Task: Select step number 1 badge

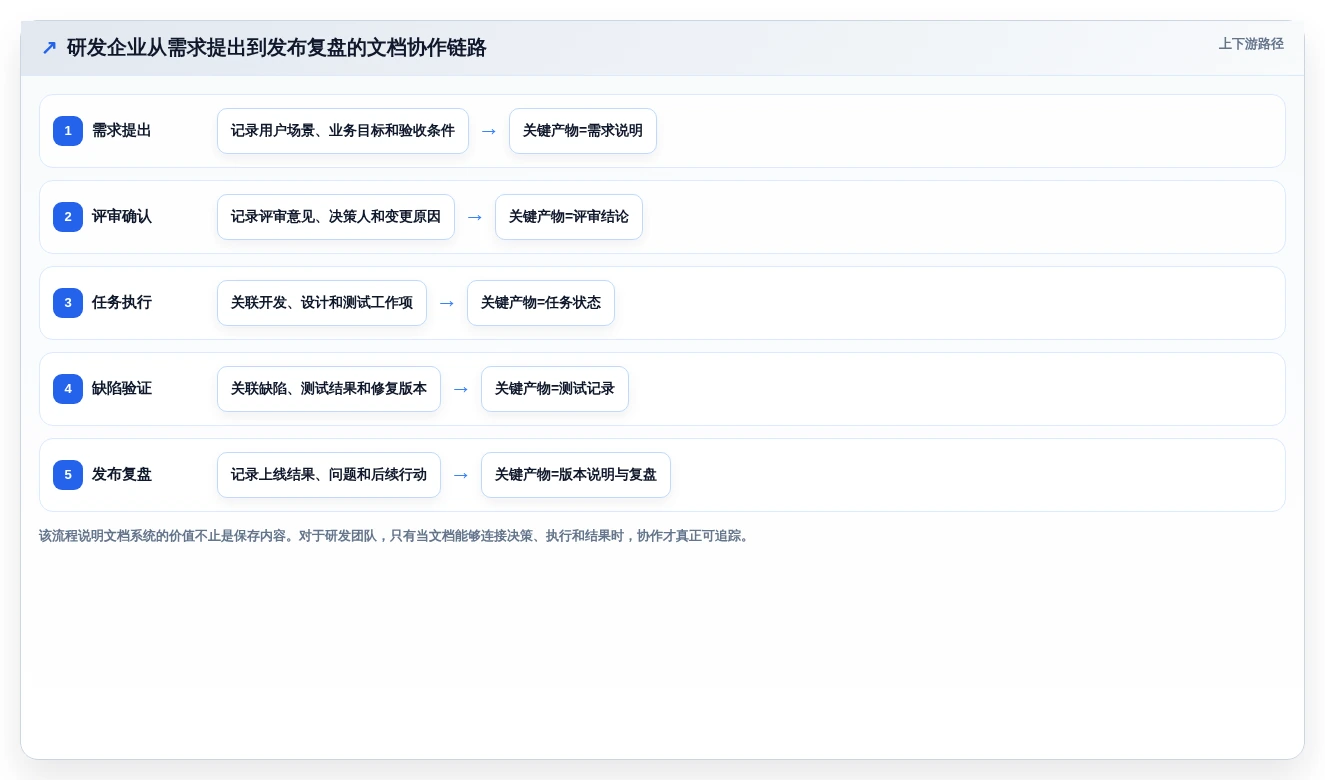Action: click(x=68, y=131)
